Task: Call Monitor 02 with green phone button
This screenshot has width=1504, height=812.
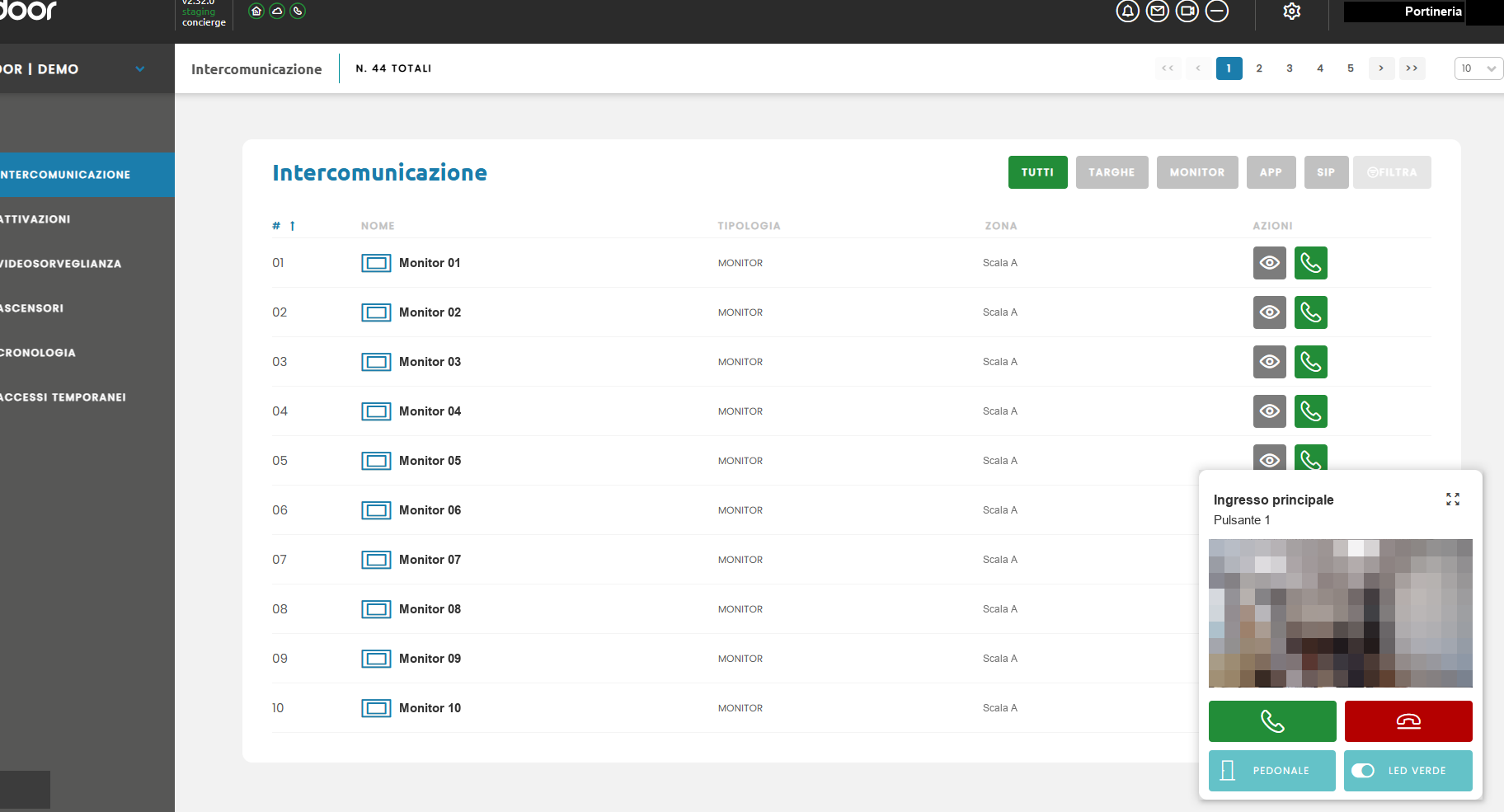Action: pos(1311,312)
